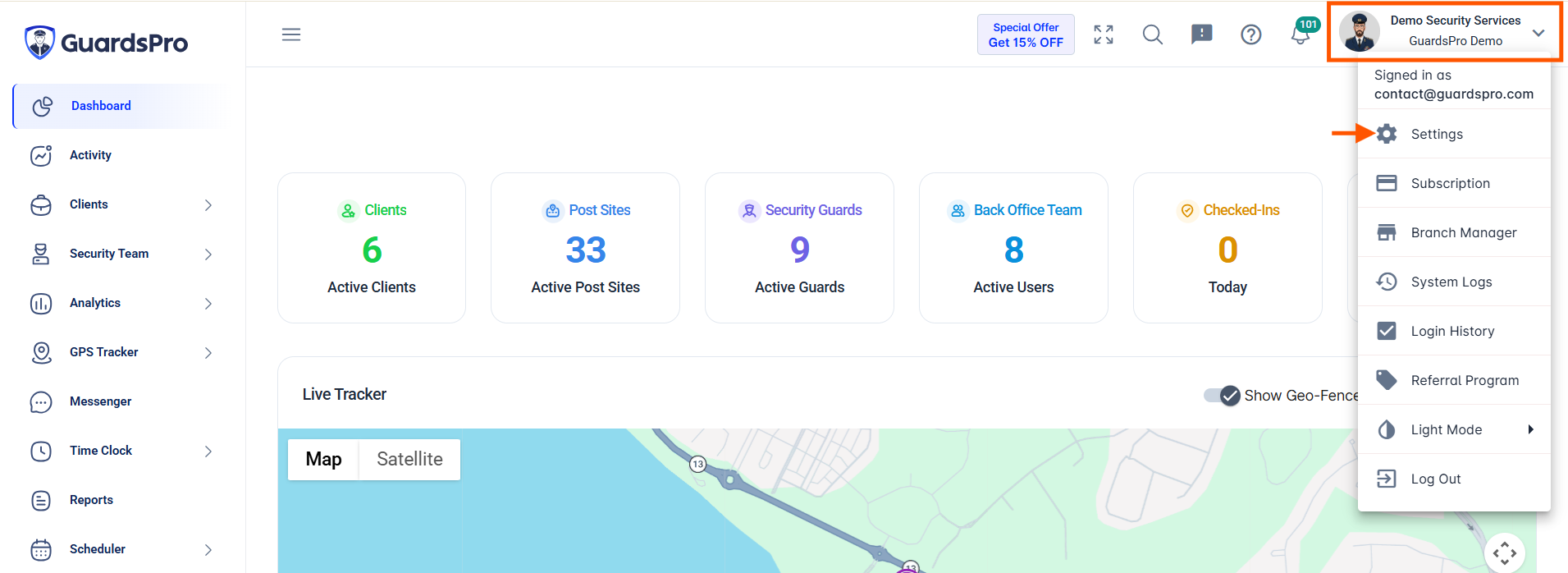Select Login History menu entry
Viewport: 1568px width, 573px height.
1454,331
